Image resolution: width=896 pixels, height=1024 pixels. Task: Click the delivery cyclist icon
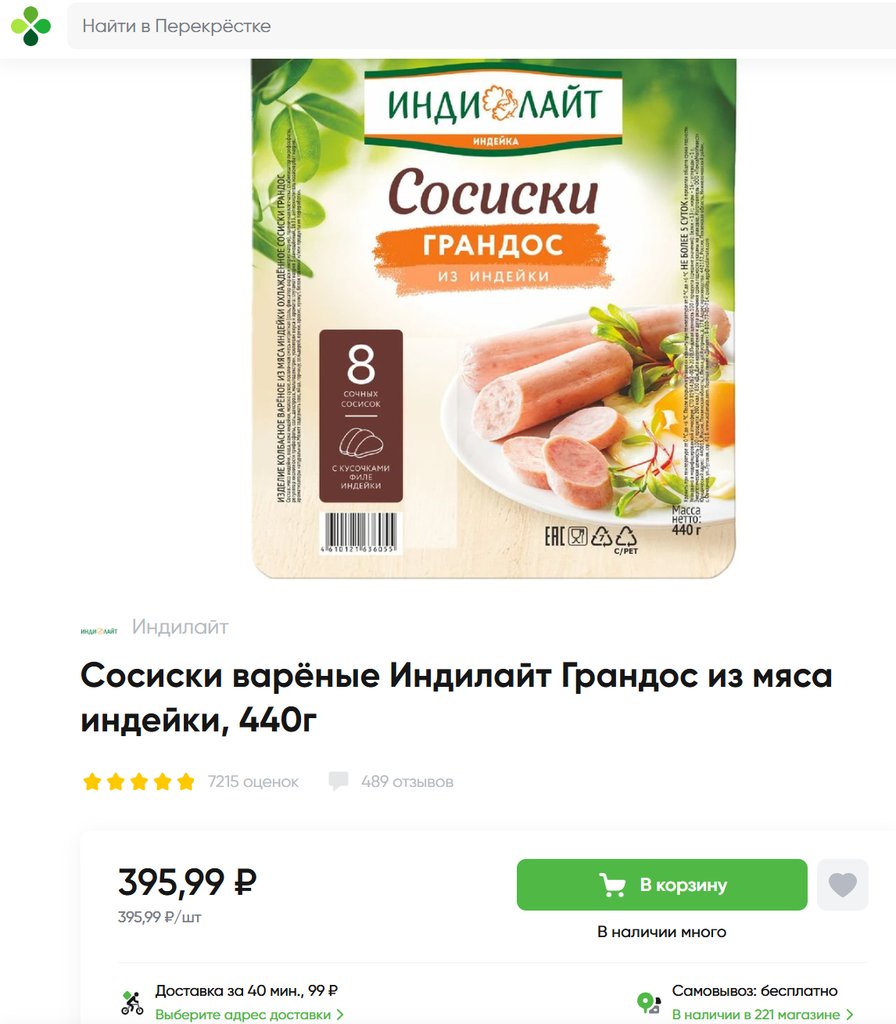[x=133, y=1002]
